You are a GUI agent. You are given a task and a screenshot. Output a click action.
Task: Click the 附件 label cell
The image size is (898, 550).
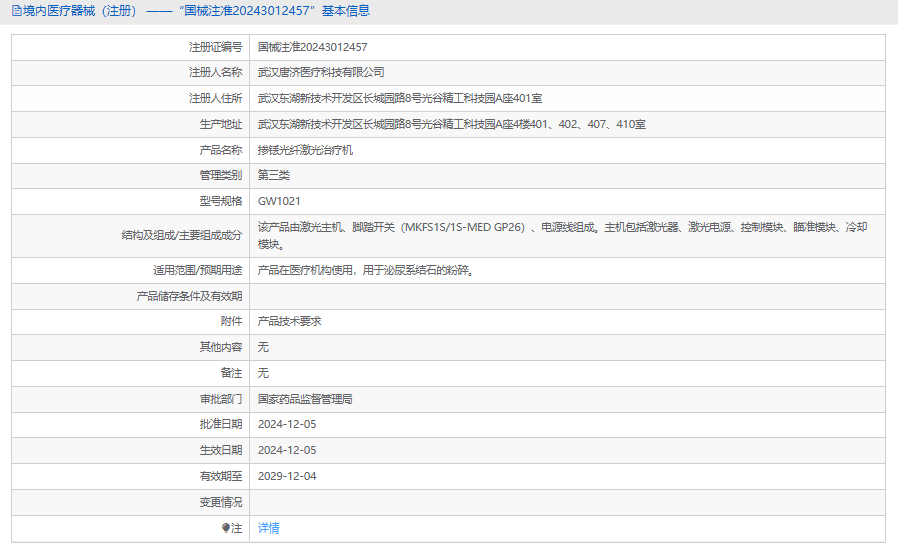131,321
